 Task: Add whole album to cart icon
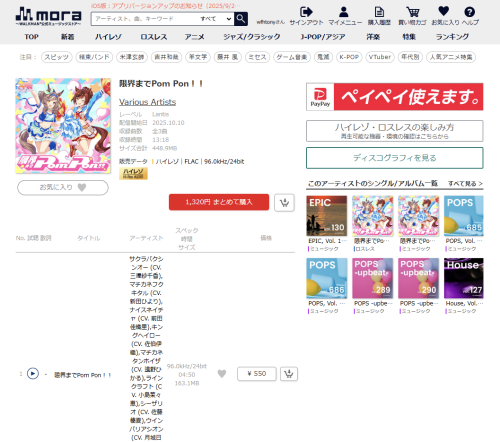284,202
